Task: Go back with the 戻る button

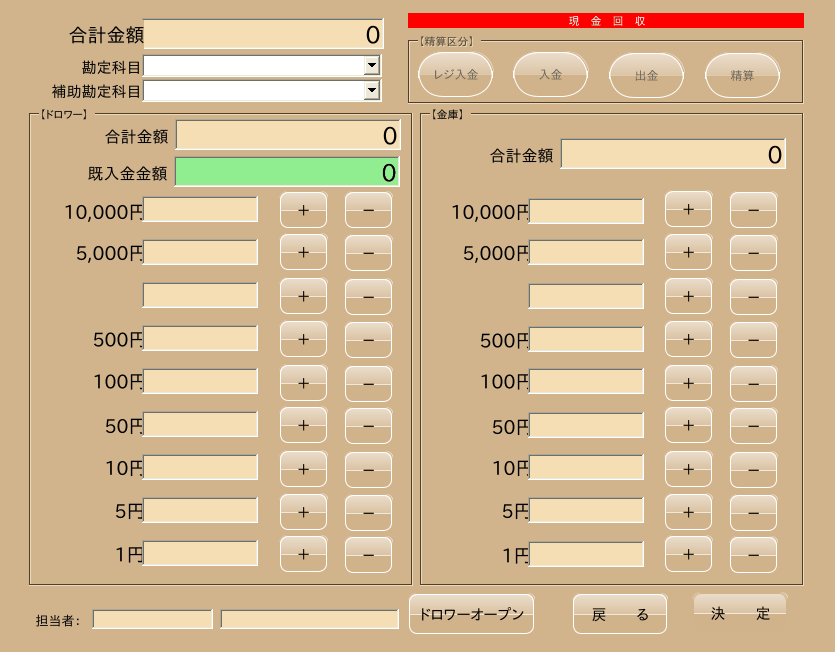Action: [x=620, y=614]
